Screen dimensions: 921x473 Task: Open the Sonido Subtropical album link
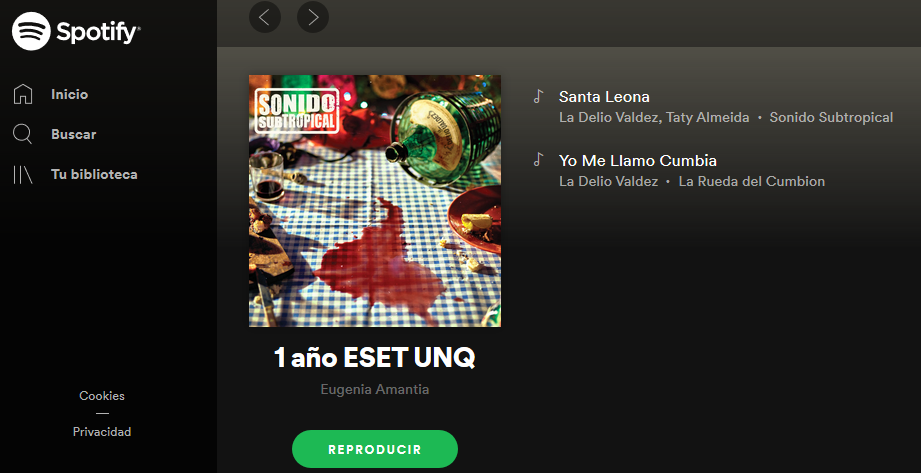point(831,118)
